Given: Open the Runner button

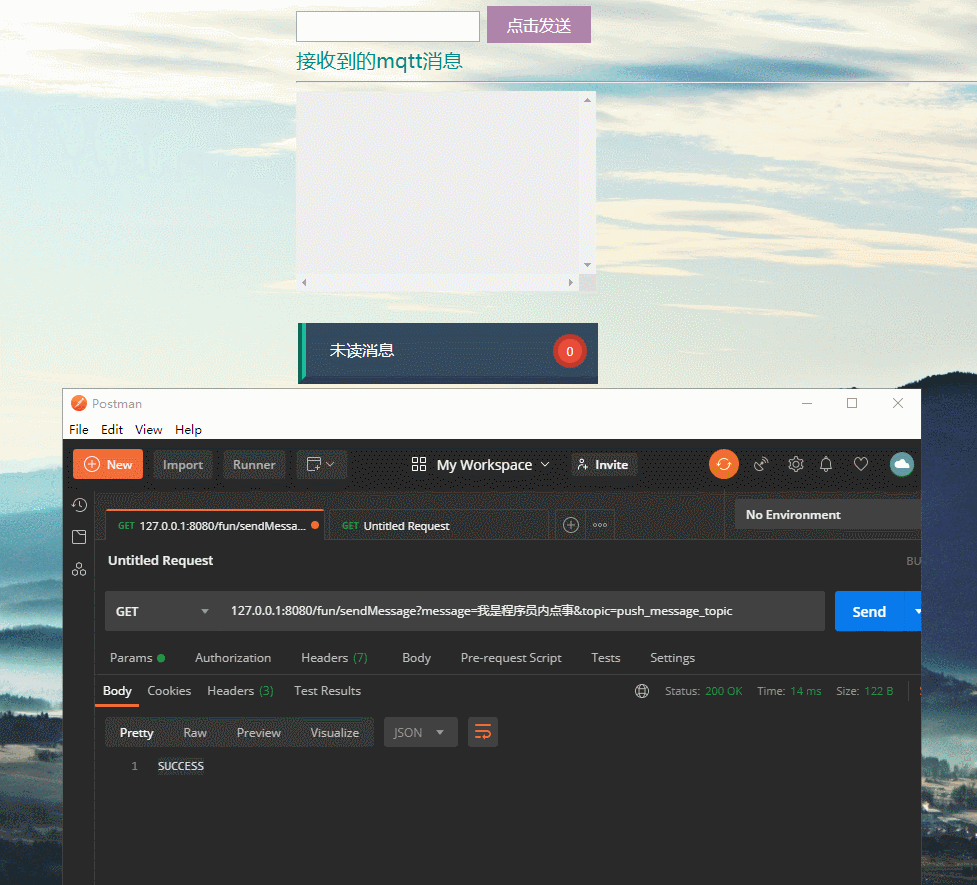Looking at the screenshot, I should click(254, 465).
